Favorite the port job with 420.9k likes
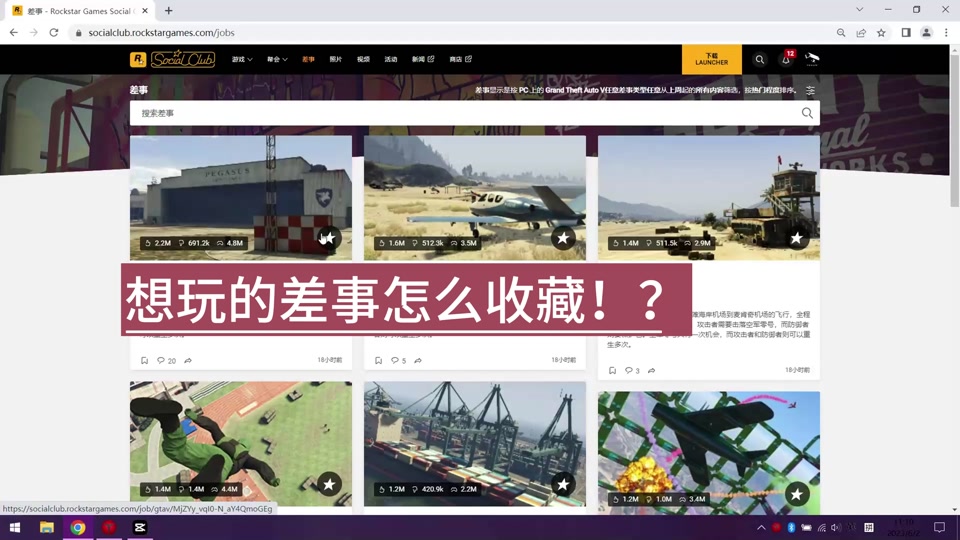Image resolution: width=960 pixels, height=540 pixels. (x=563, y=484)
